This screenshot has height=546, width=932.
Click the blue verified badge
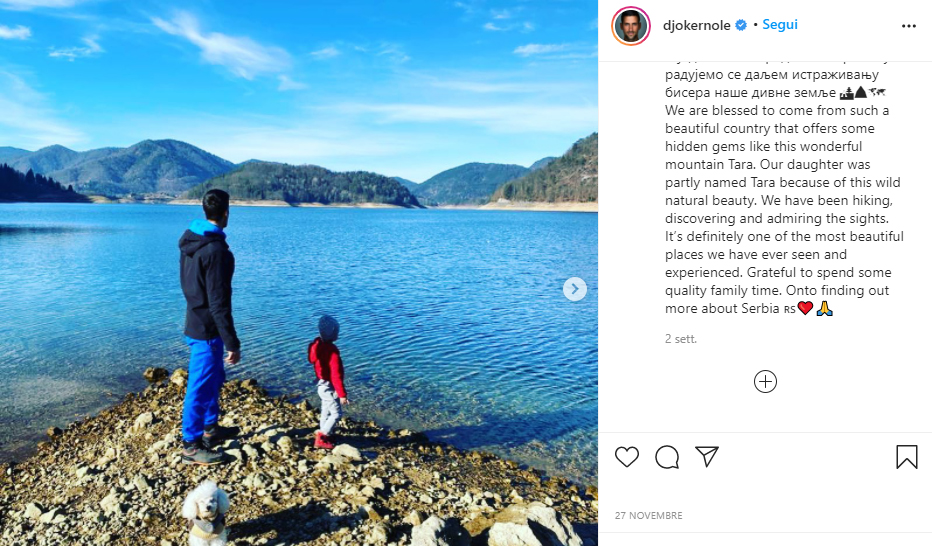[741, 26]
